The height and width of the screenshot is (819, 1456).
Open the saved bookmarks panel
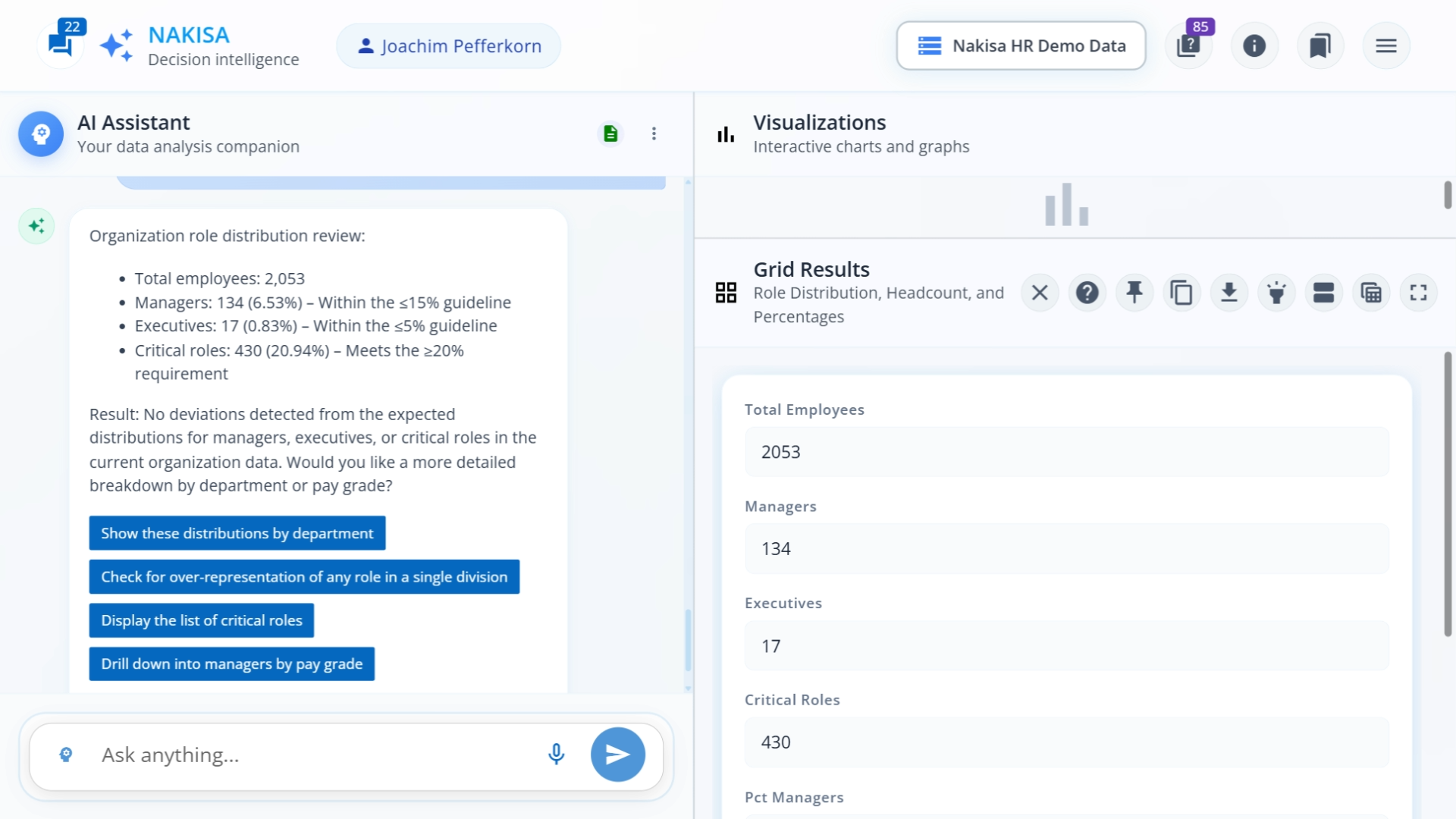click(x=1320, y=45)
